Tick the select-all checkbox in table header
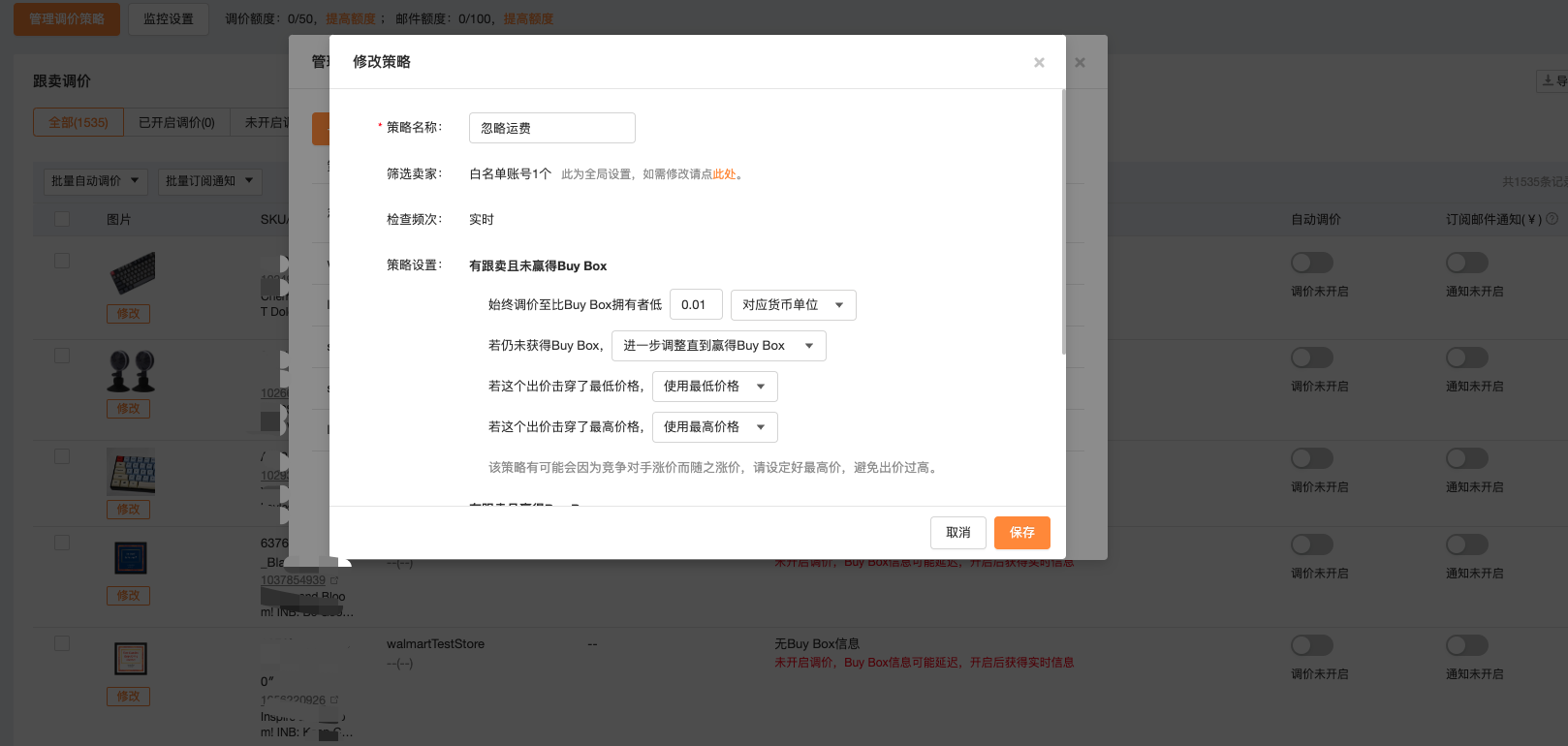This screenshot has height=746, width=1568. (x=62, y=219)
